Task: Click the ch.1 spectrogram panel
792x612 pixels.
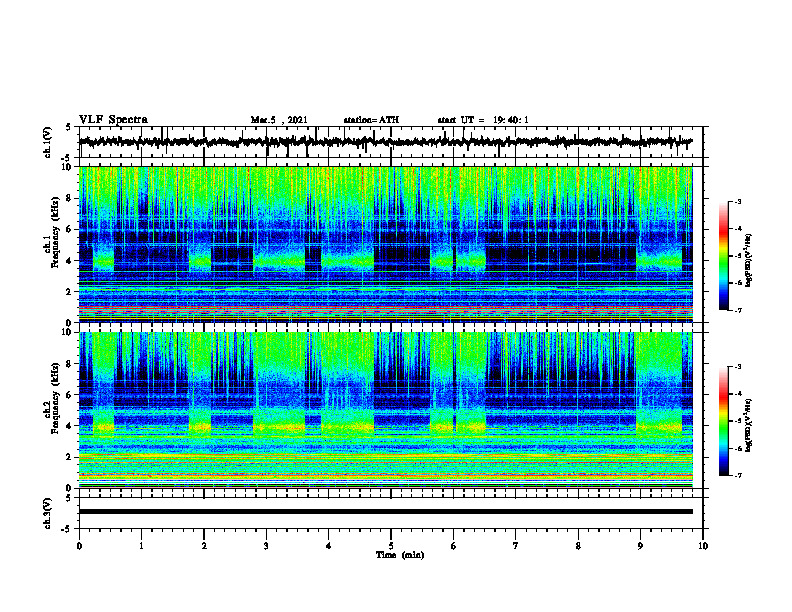Action: coord(385,244)
